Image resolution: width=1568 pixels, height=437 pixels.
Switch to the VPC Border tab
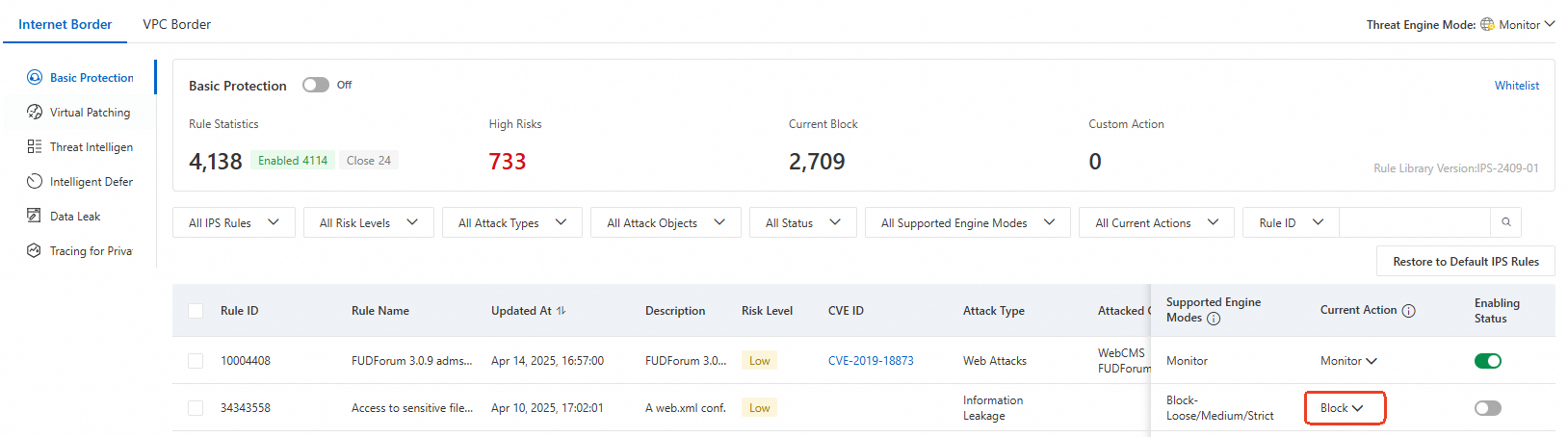(177, 24)
